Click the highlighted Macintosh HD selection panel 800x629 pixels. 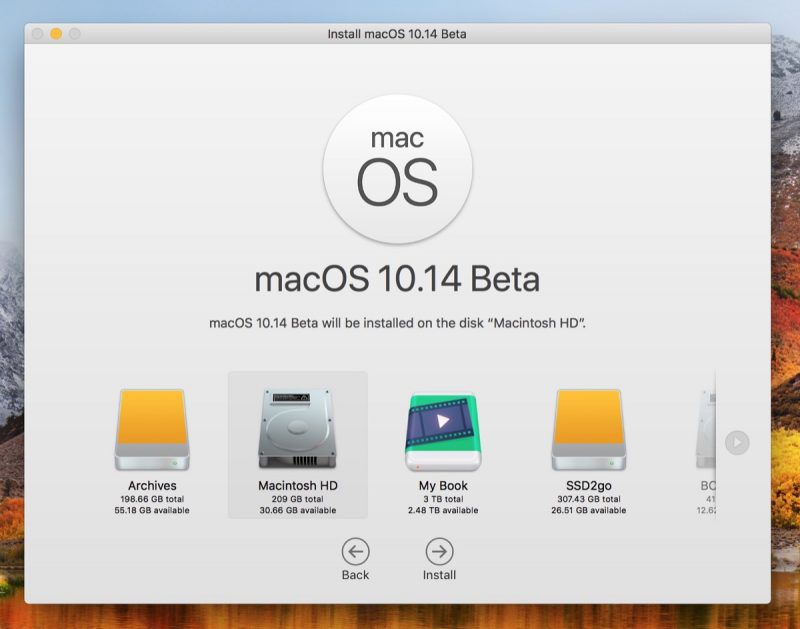point(294,446)
